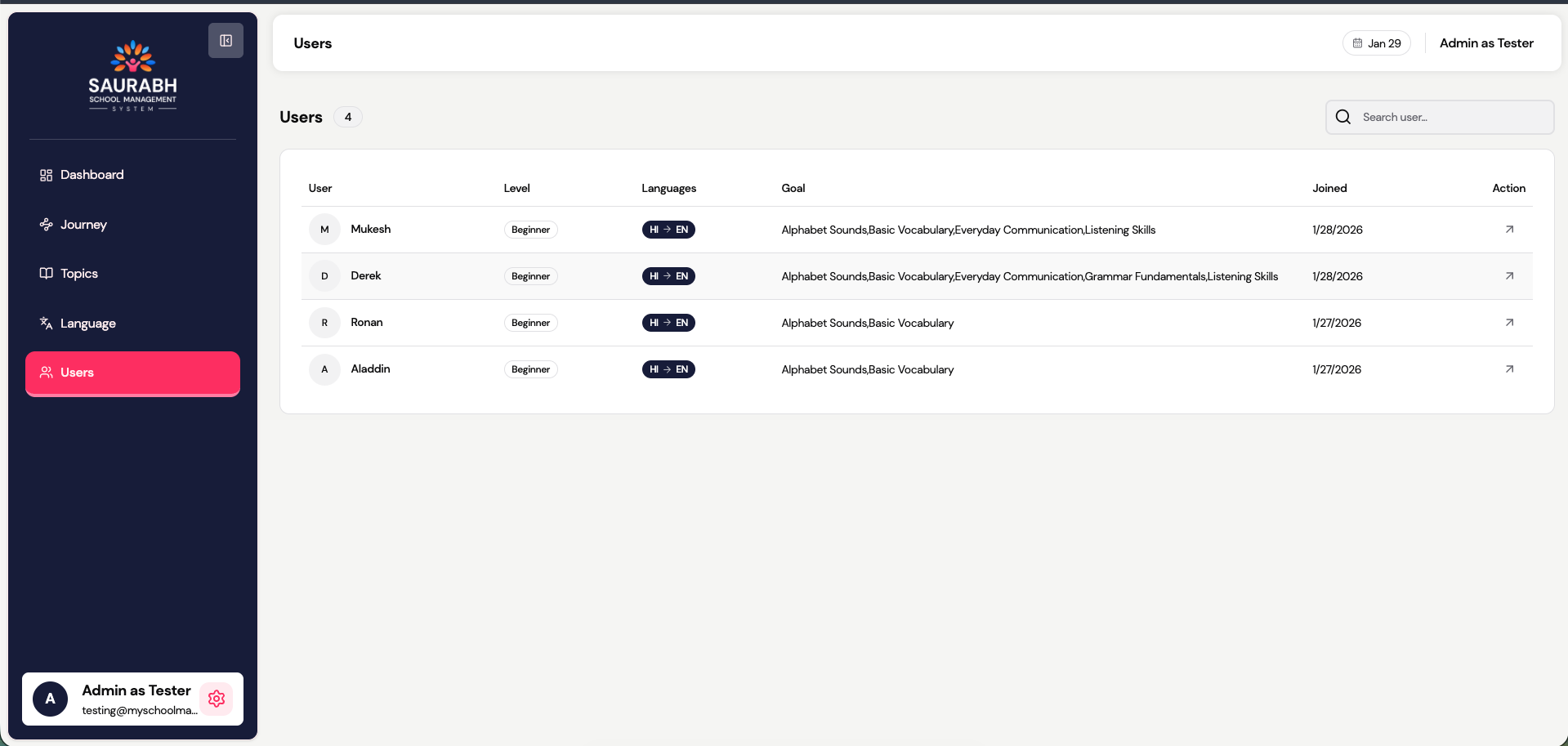The width and height of the screenshot is (1568, 746).
Task: Open Mukesh's details with the arrow icon
Action: click(1509, 230)
